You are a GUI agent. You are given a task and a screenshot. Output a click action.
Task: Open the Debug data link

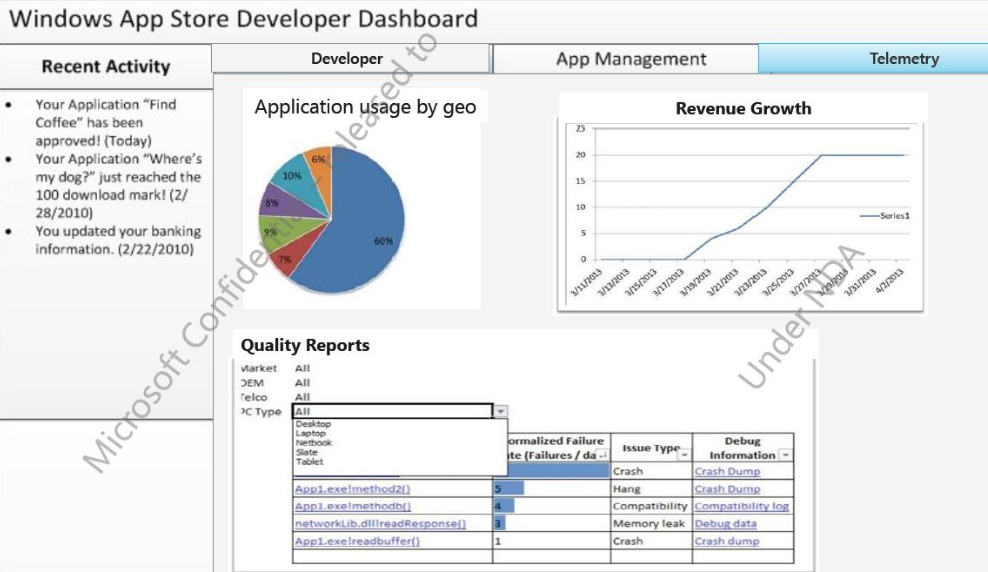[x=725, y=523]
